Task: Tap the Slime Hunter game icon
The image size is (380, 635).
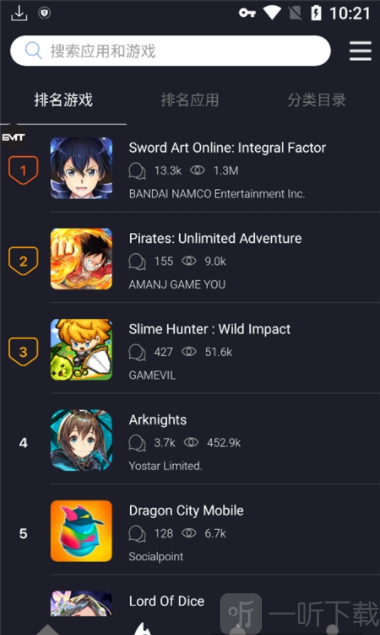Action: coord(81,349)
